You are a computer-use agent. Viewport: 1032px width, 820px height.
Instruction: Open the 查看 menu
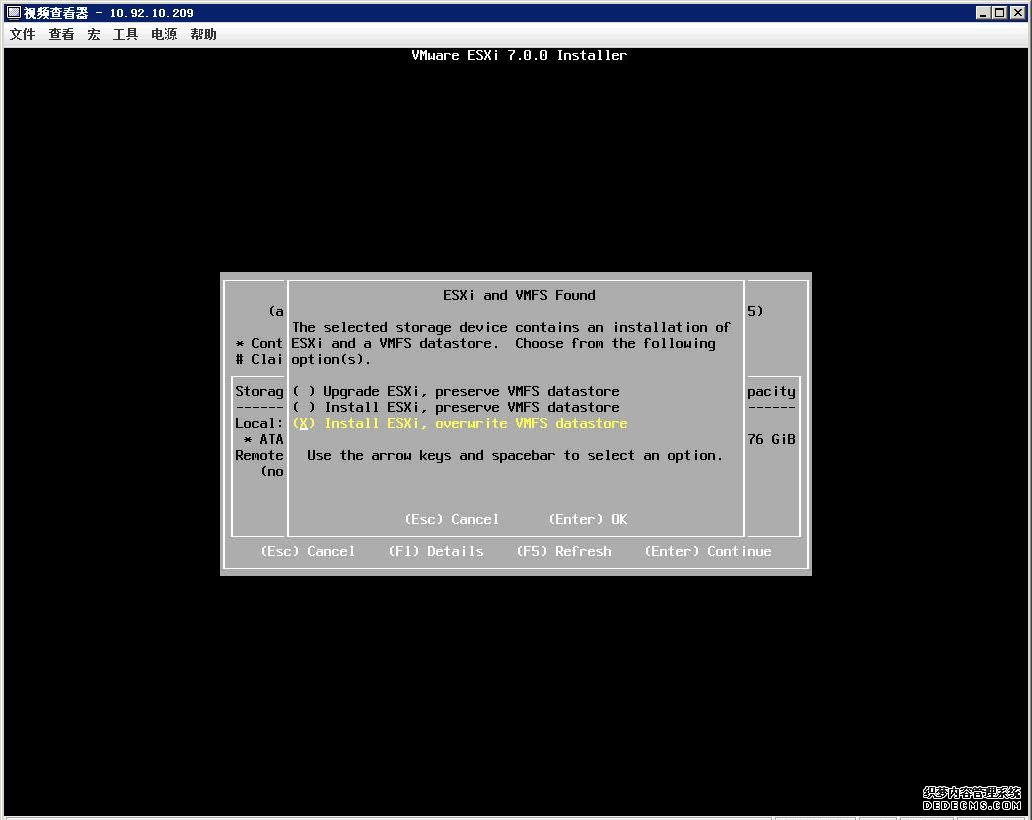pos(61,34)
